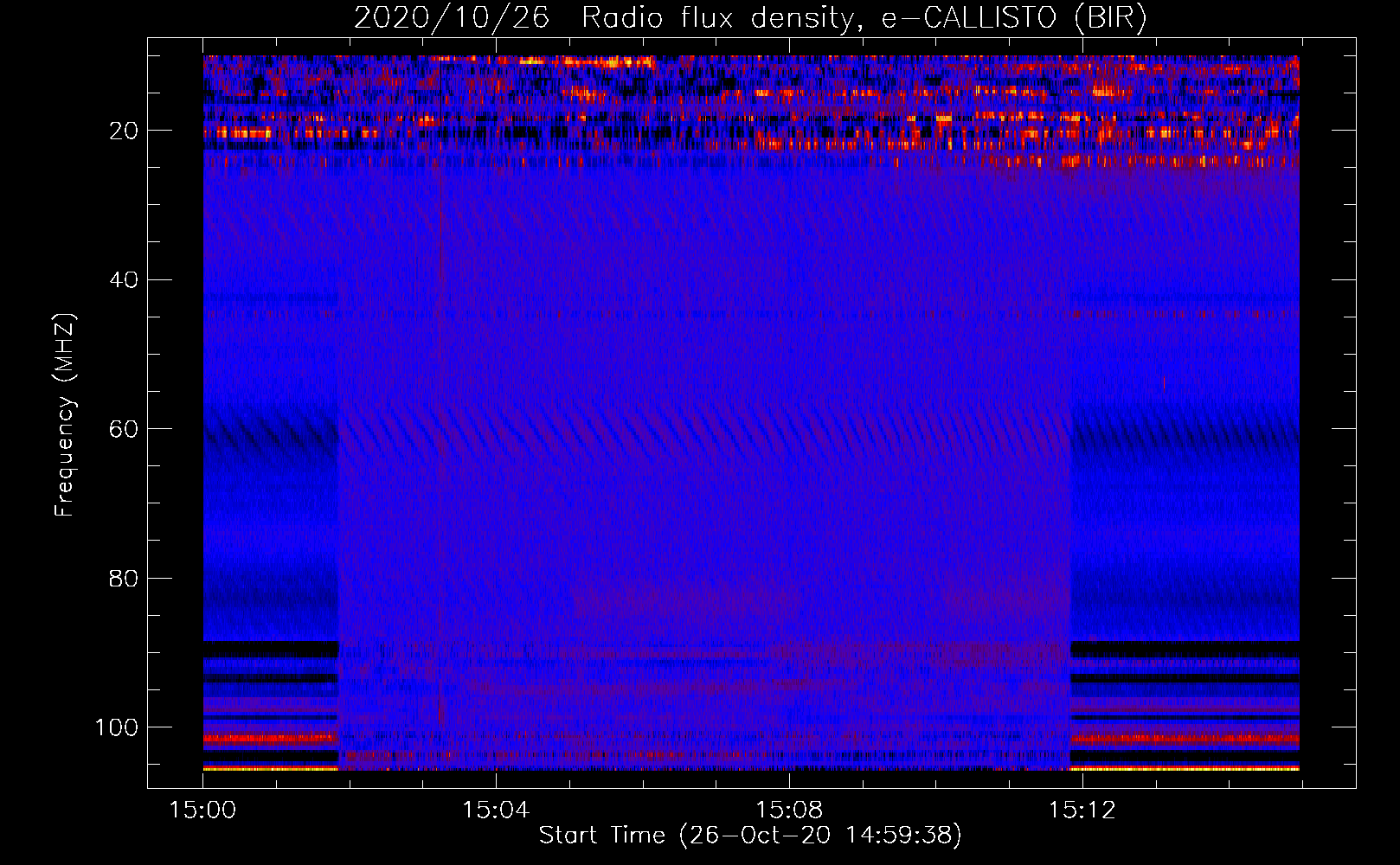The image size is (1400, 865).
Task: Select the 15:04 time axis label
Action: (495, 811)
